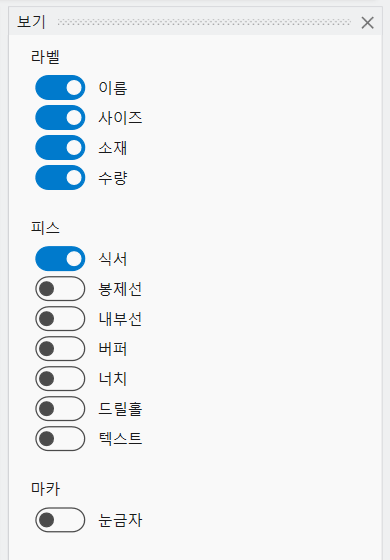This screenshot has width=390, height=560.
Task: Enable the 봉제선 toggle
Action: (60, 289)
